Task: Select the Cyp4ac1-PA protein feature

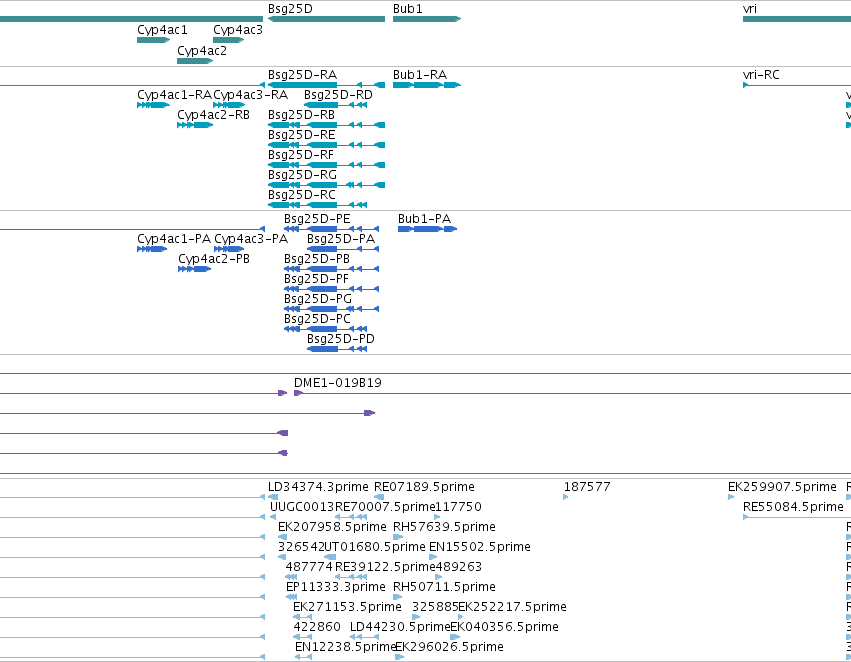Action: pos(152,249)
